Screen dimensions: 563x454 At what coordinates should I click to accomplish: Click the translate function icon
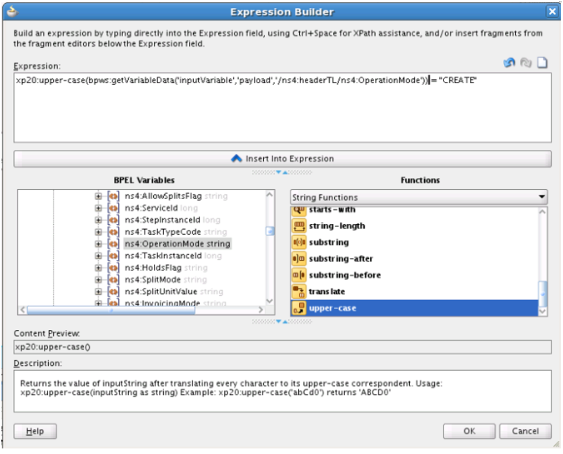(299, 291)
